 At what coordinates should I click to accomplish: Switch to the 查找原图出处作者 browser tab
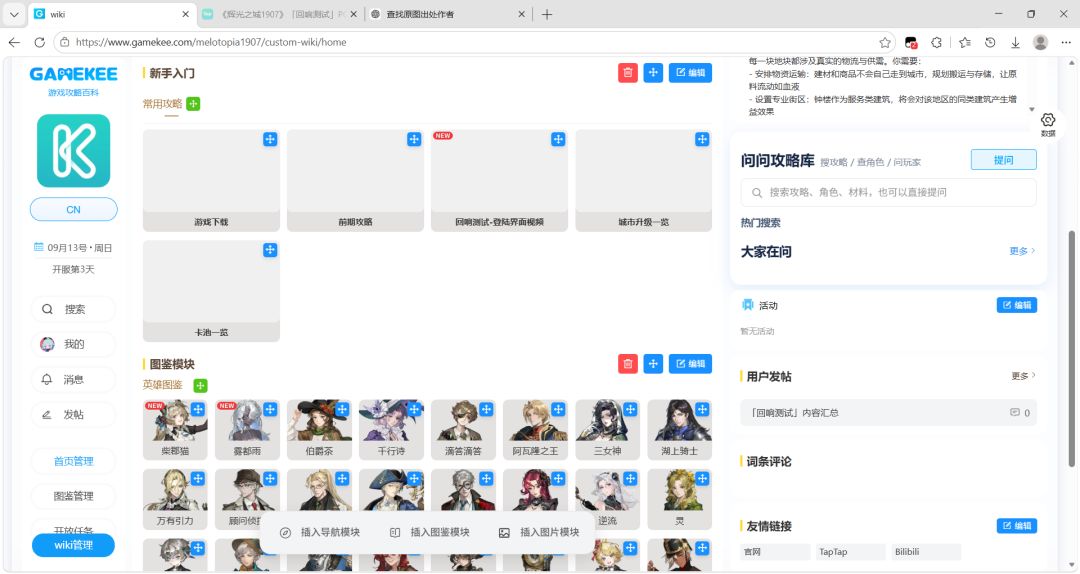[x=448, y=14]
